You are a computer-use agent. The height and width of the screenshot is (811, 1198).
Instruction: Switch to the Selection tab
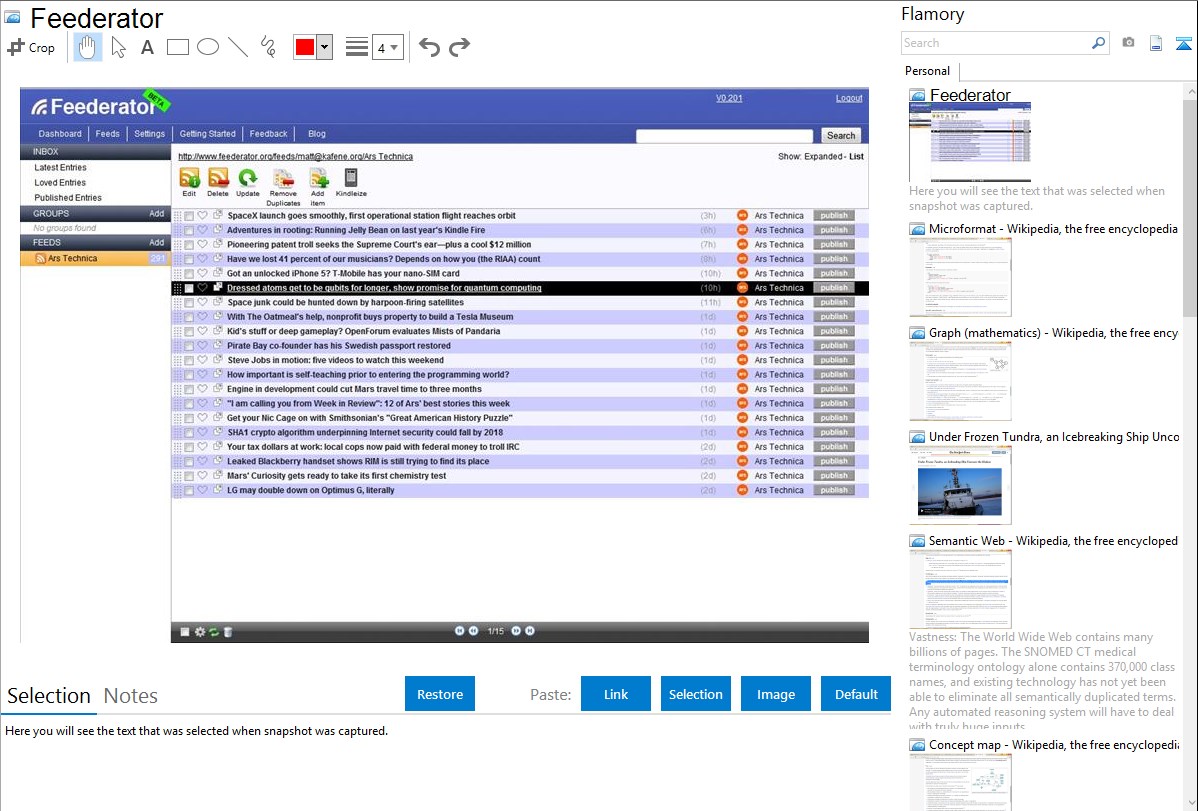49,696
